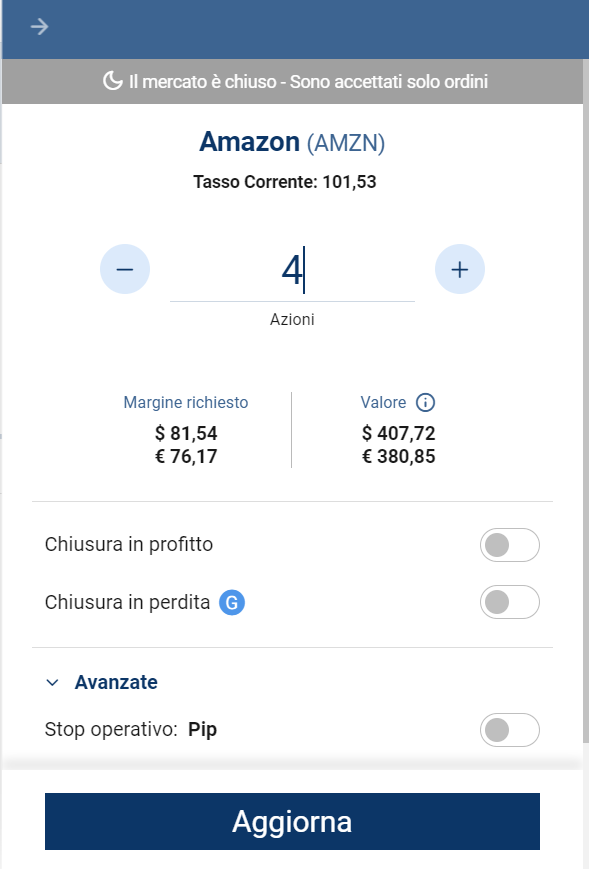
Task: Click the Tasso Corrente rate text
Action: 285,182
